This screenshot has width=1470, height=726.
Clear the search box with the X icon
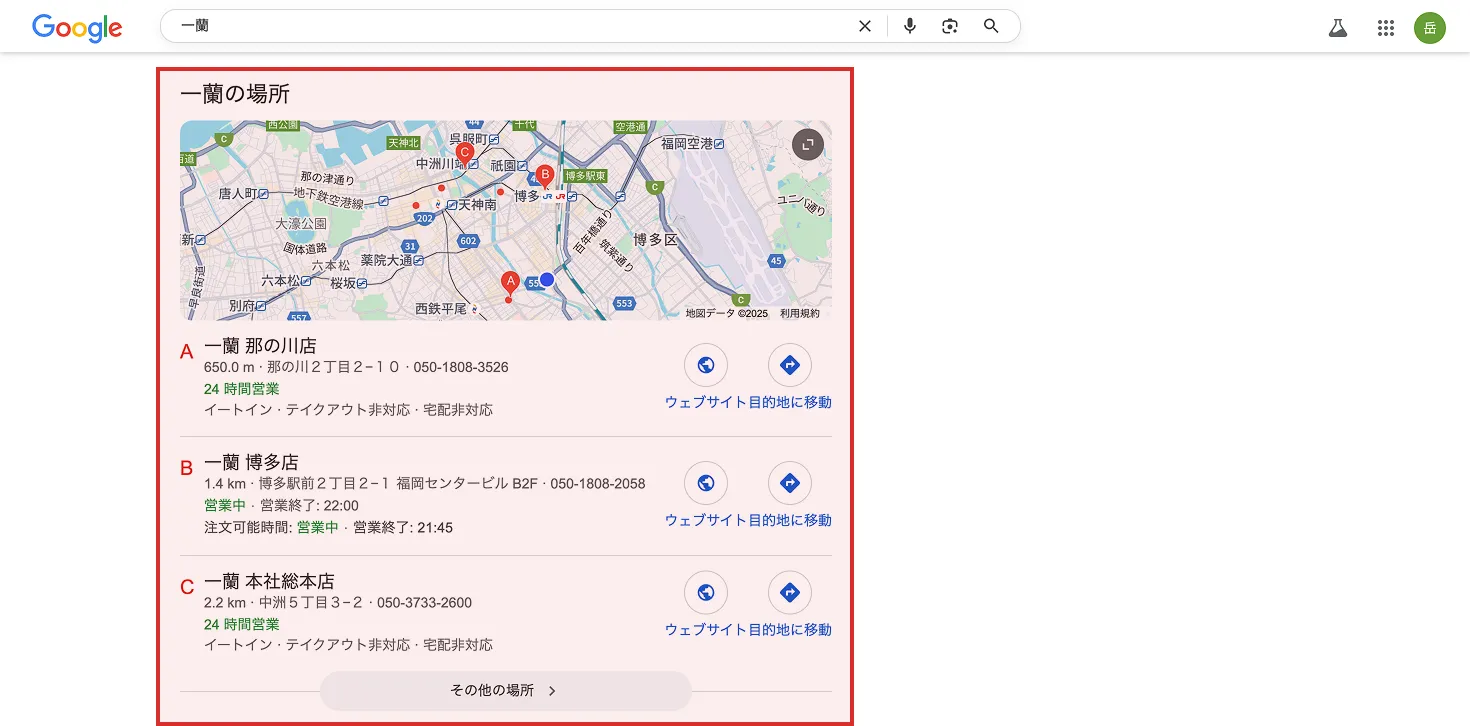point(865,26)
